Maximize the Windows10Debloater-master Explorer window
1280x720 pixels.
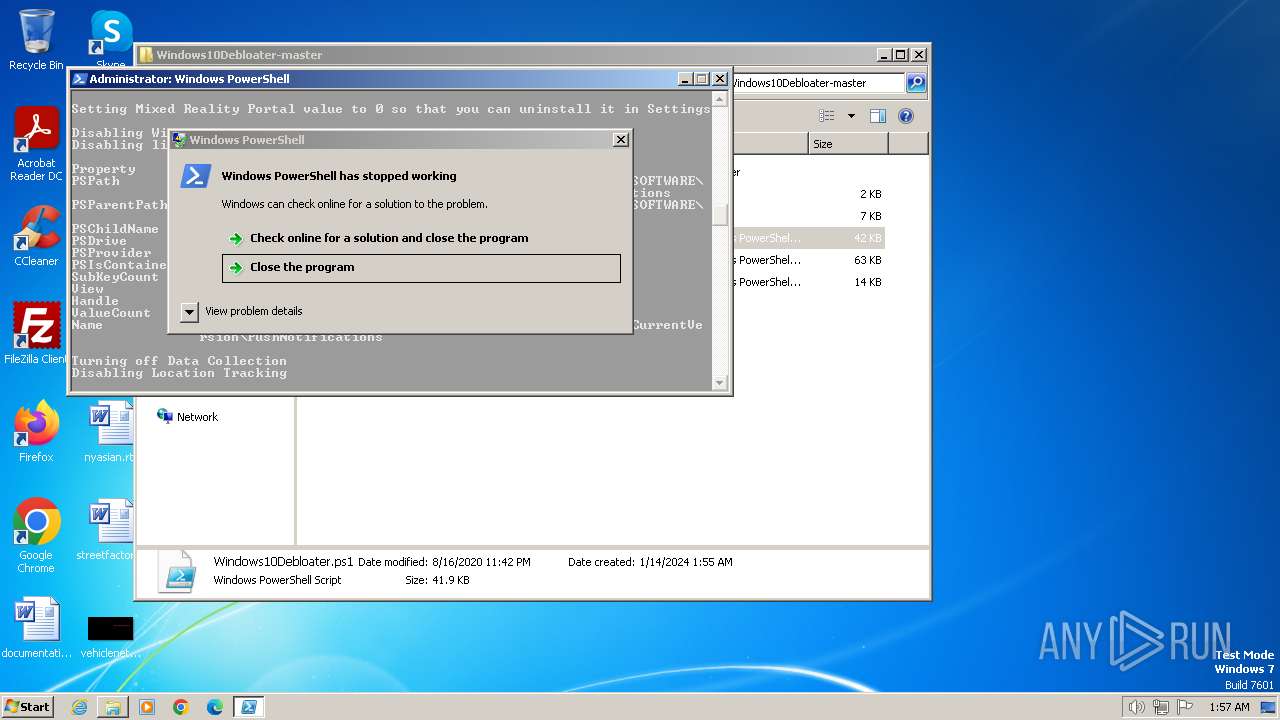coord(900,55)
